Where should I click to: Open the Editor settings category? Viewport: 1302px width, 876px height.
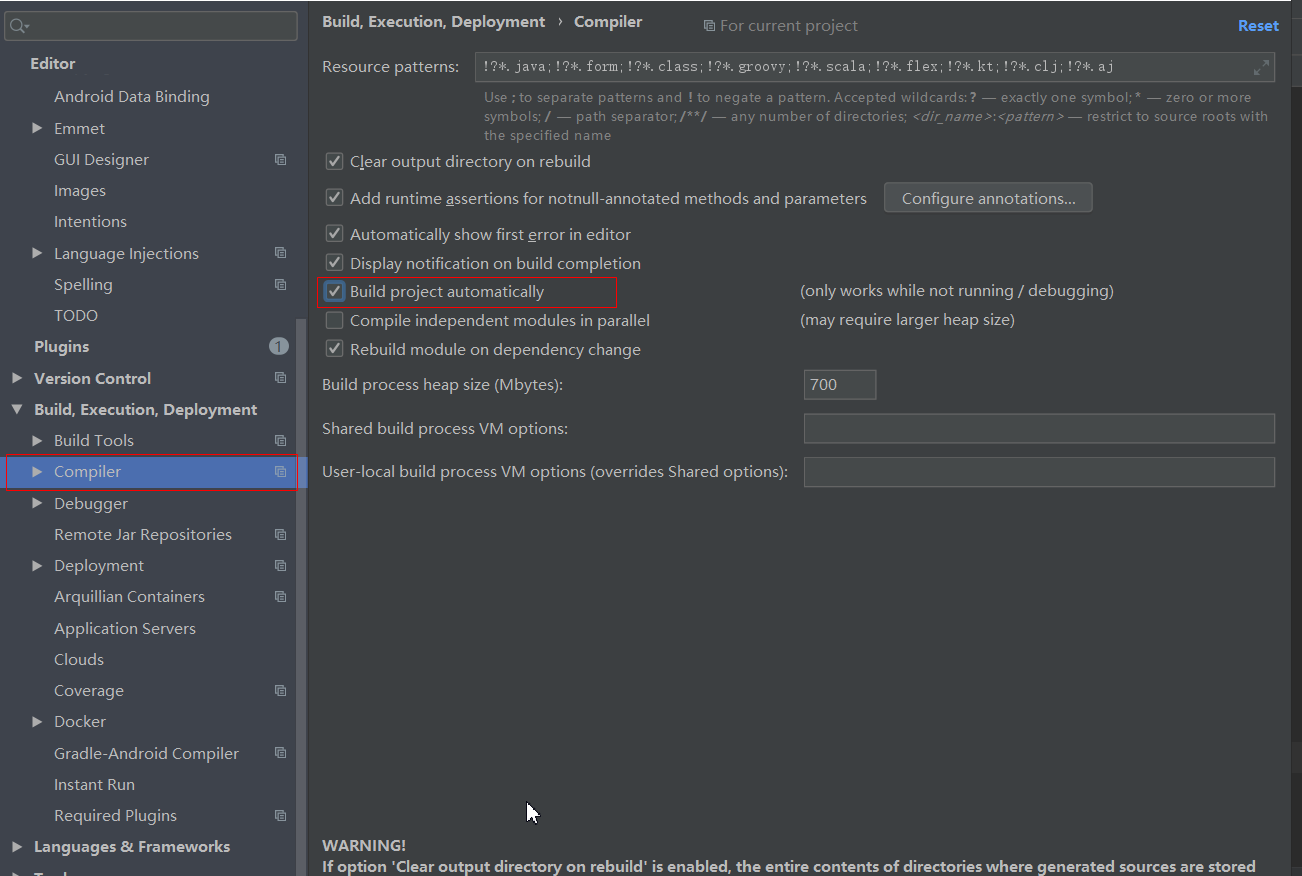(53, 63)
